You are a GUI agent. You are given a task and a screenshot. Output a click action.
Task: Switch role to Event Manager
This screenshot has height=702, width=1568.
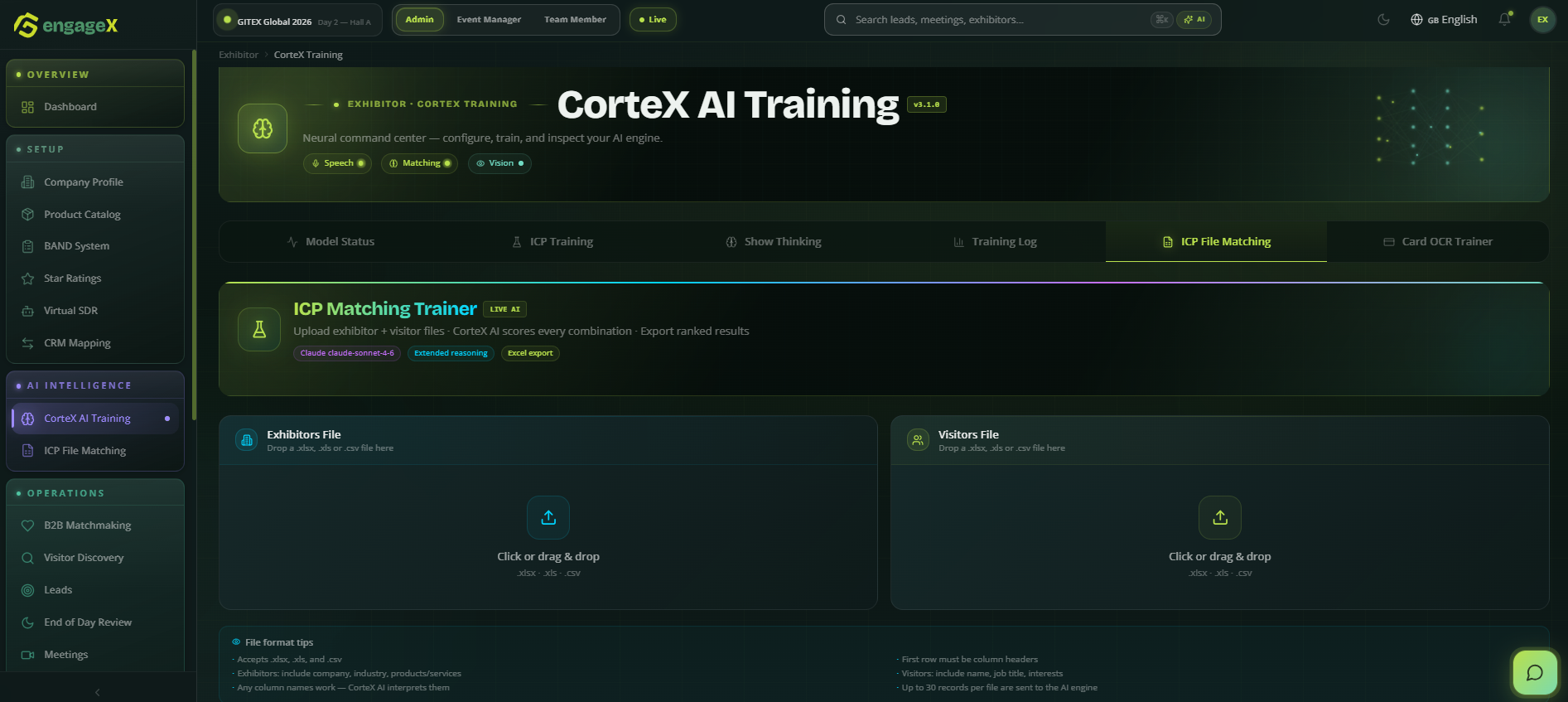point(489,19)
